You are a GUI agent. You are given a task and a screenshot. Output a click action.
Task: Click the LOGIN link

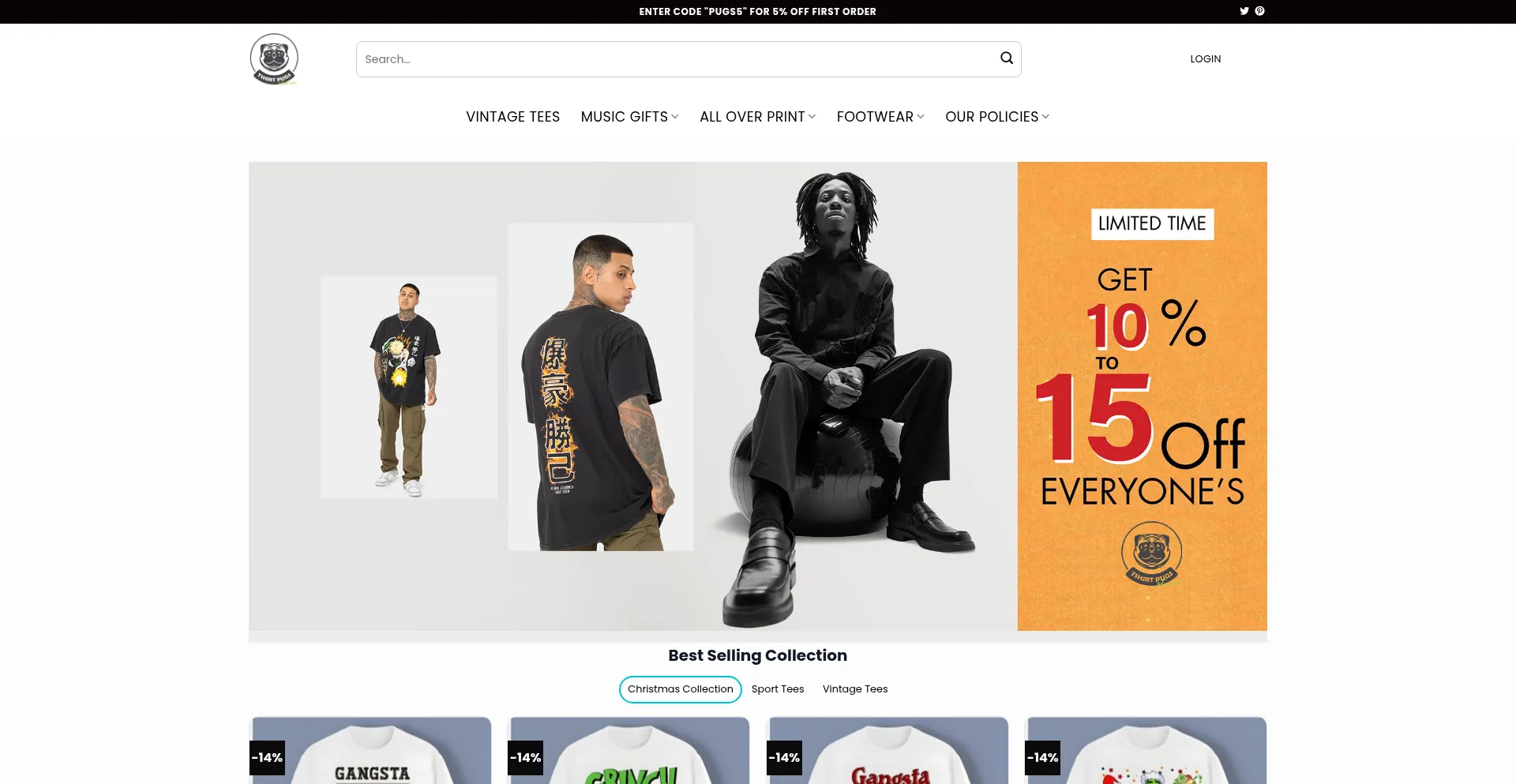point(1206,59)
